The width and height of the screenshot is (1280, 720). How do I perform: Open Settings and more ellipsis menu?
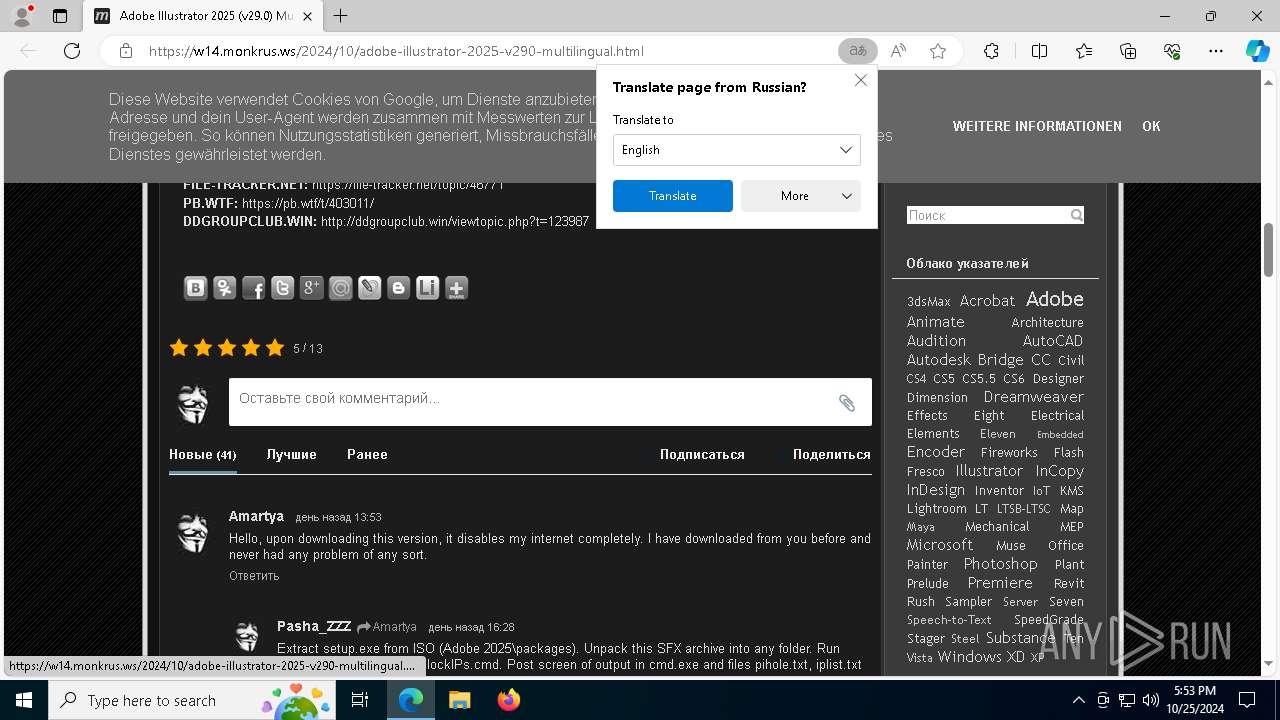coord(1216,51)
